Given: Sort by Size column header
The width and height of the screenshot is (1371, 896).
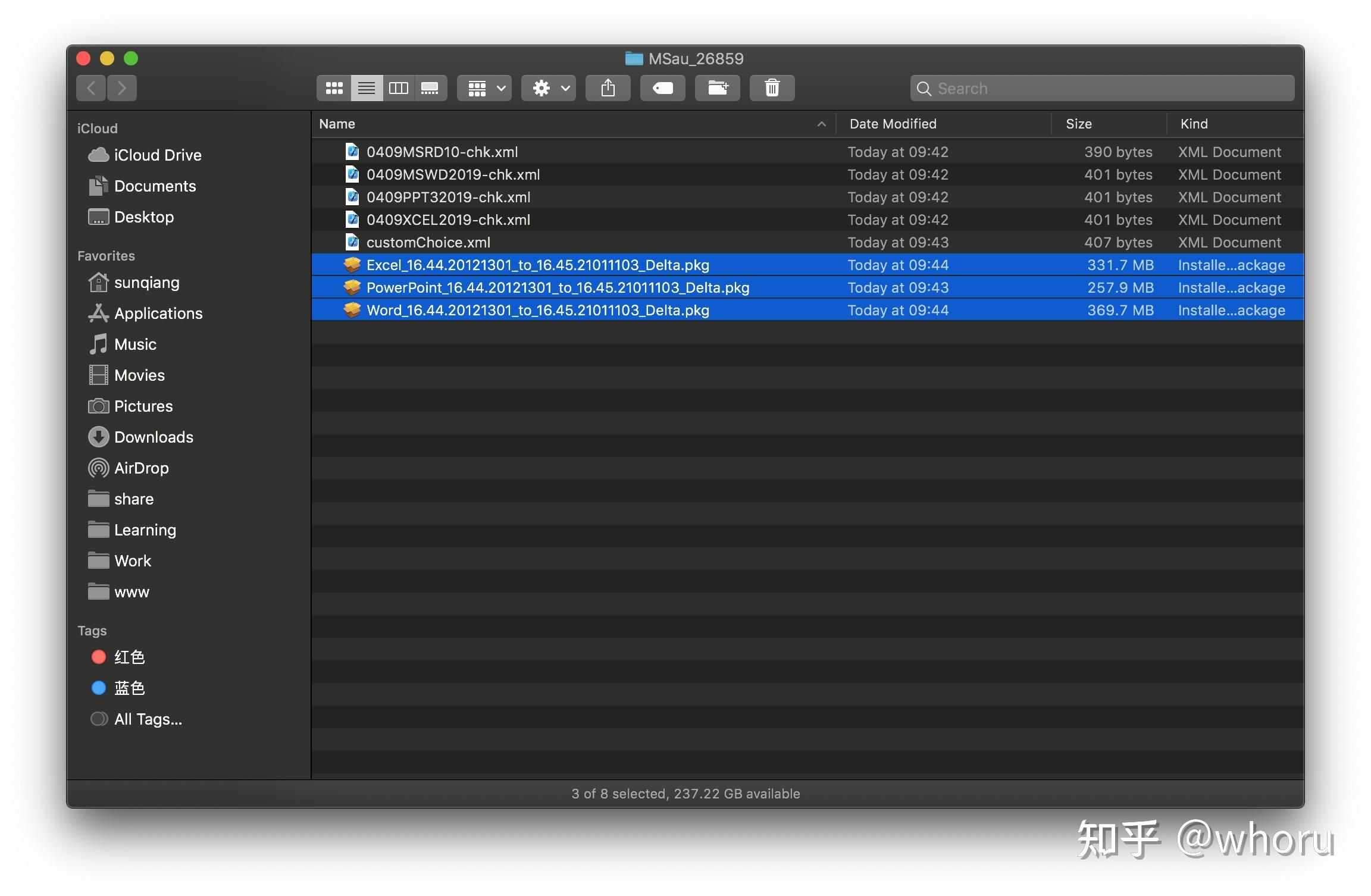Looking at the screenshot, I should click(1109, 124).
